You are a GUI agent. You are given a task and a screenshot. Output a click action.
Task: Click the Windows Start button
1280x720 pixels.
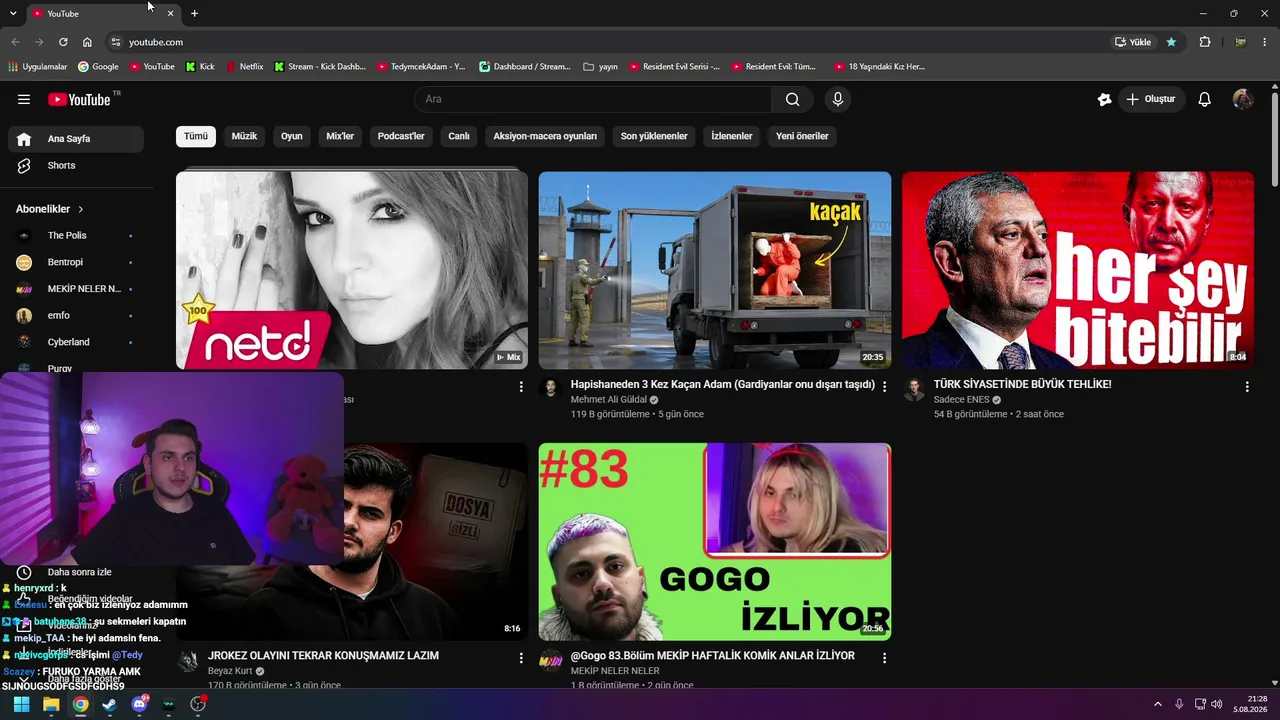pyautogui.click(x=21, y=704)
